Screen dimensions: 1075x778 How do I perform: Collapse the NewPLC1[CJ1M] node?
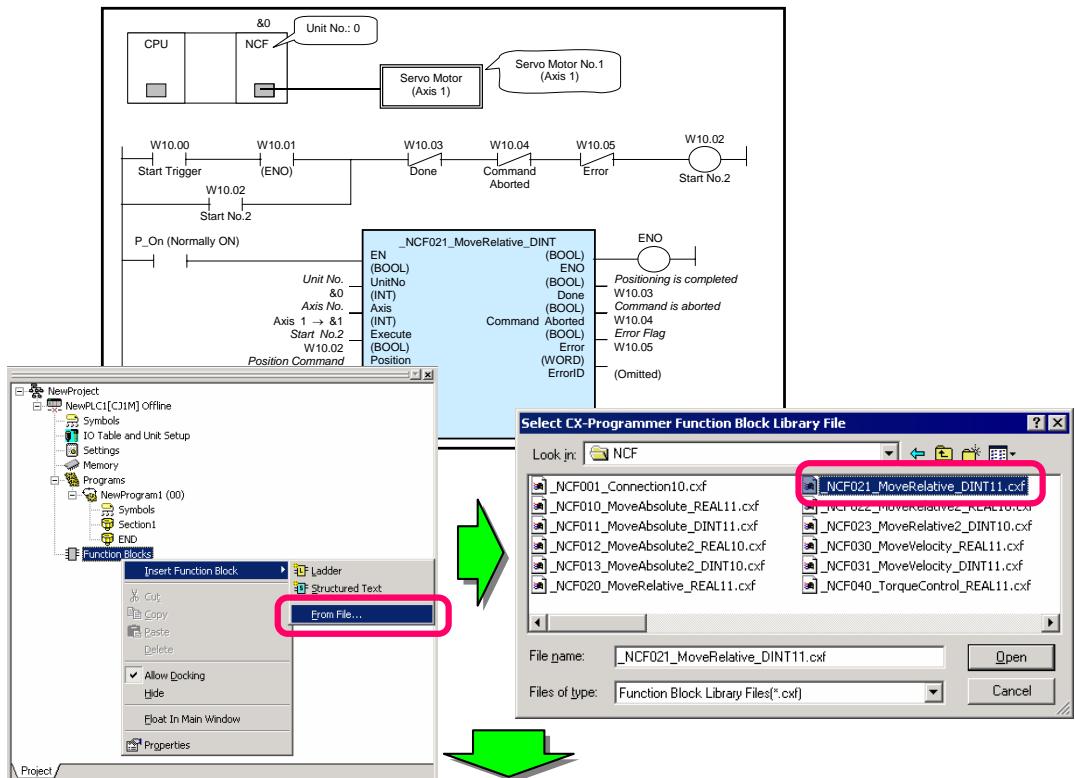coord(37,406)
